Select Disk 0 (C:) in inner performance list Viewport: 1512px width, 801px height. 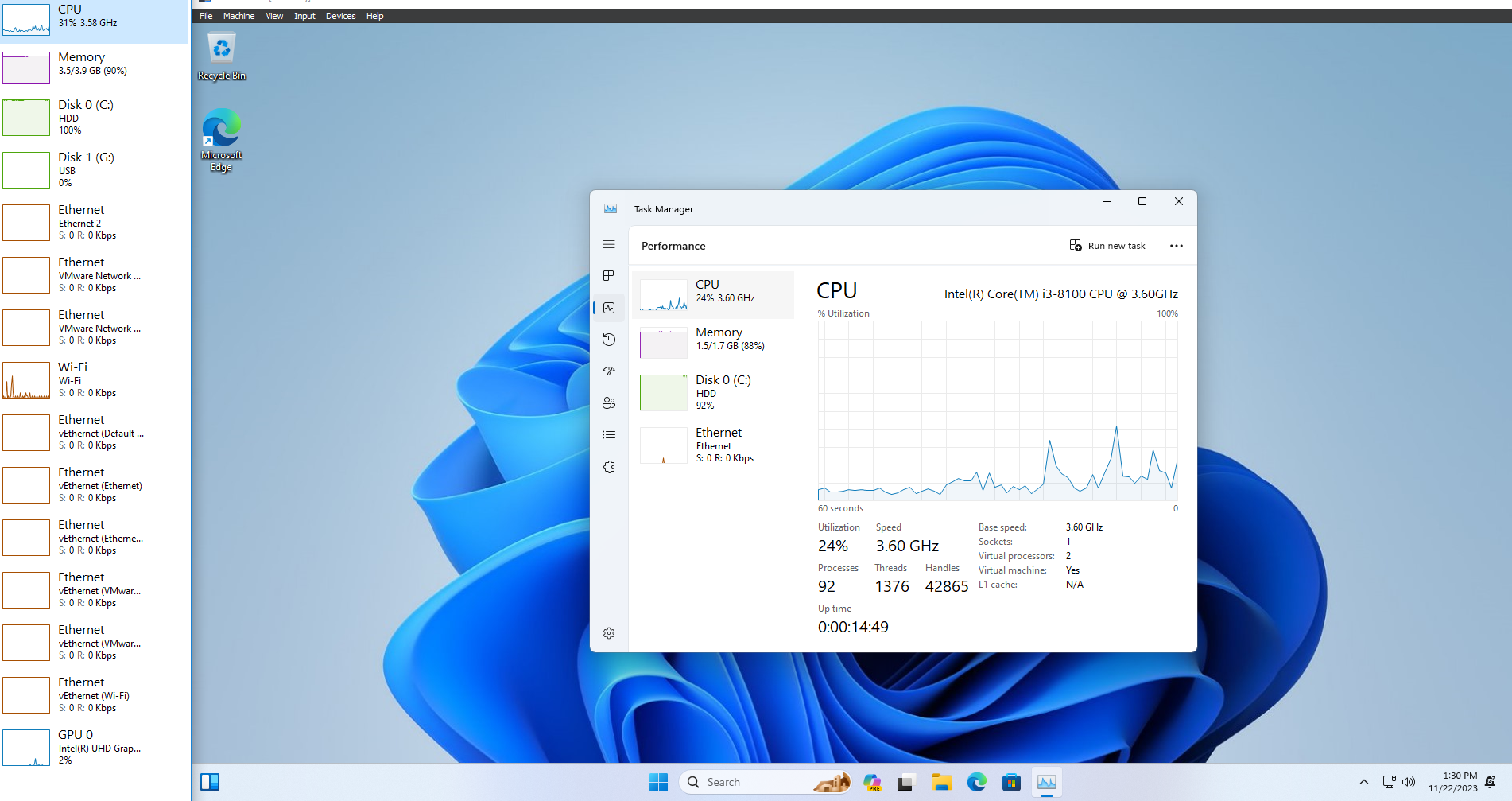click(x=712, y=392)
